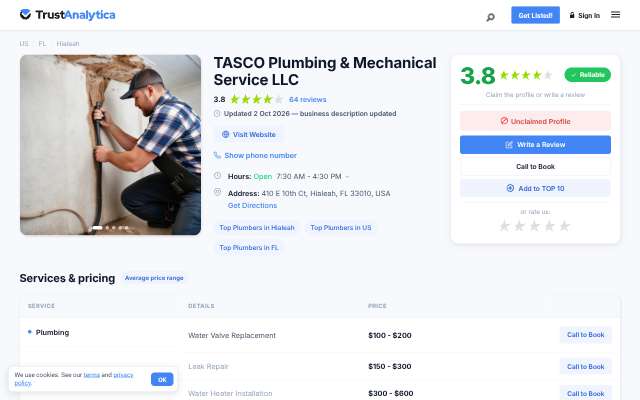Screen dimensions: 640x400
Task: Call to Book Water Valve Replacement
Action: (x=585, y=335)
